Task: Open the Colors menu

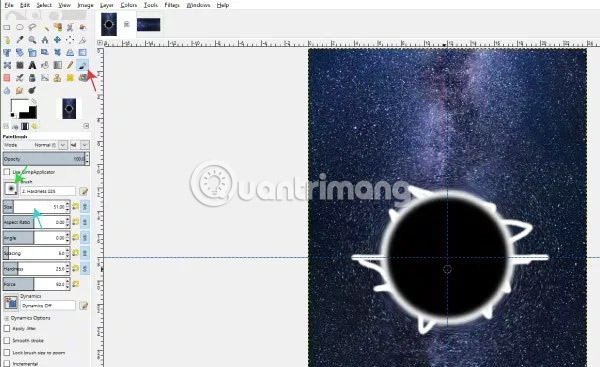Action: click(129, 5)
